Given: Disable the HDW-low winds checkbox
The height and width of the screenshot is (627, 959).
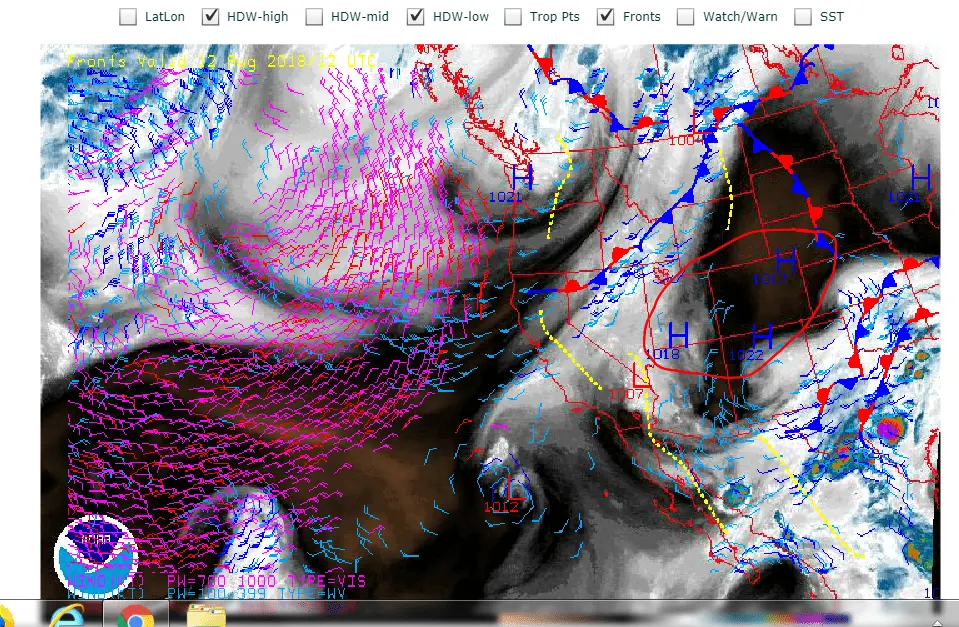Looking at the screenshot, I should 415,17.
